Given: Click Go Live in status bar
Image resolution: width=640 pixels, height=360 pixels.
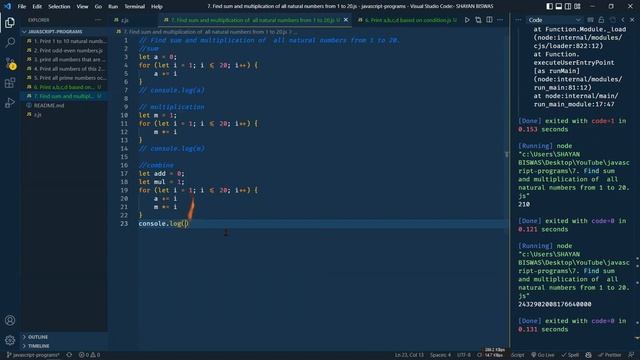Looking at the screenshot, I should tap(542, 355).
